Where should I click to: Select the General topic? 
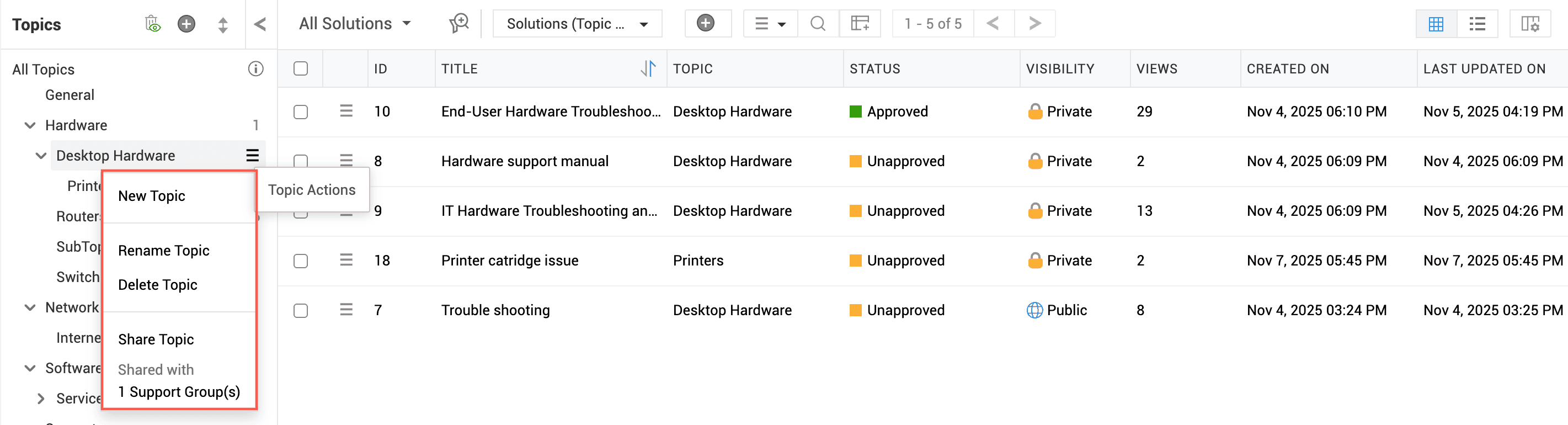[x=70, y=95]
